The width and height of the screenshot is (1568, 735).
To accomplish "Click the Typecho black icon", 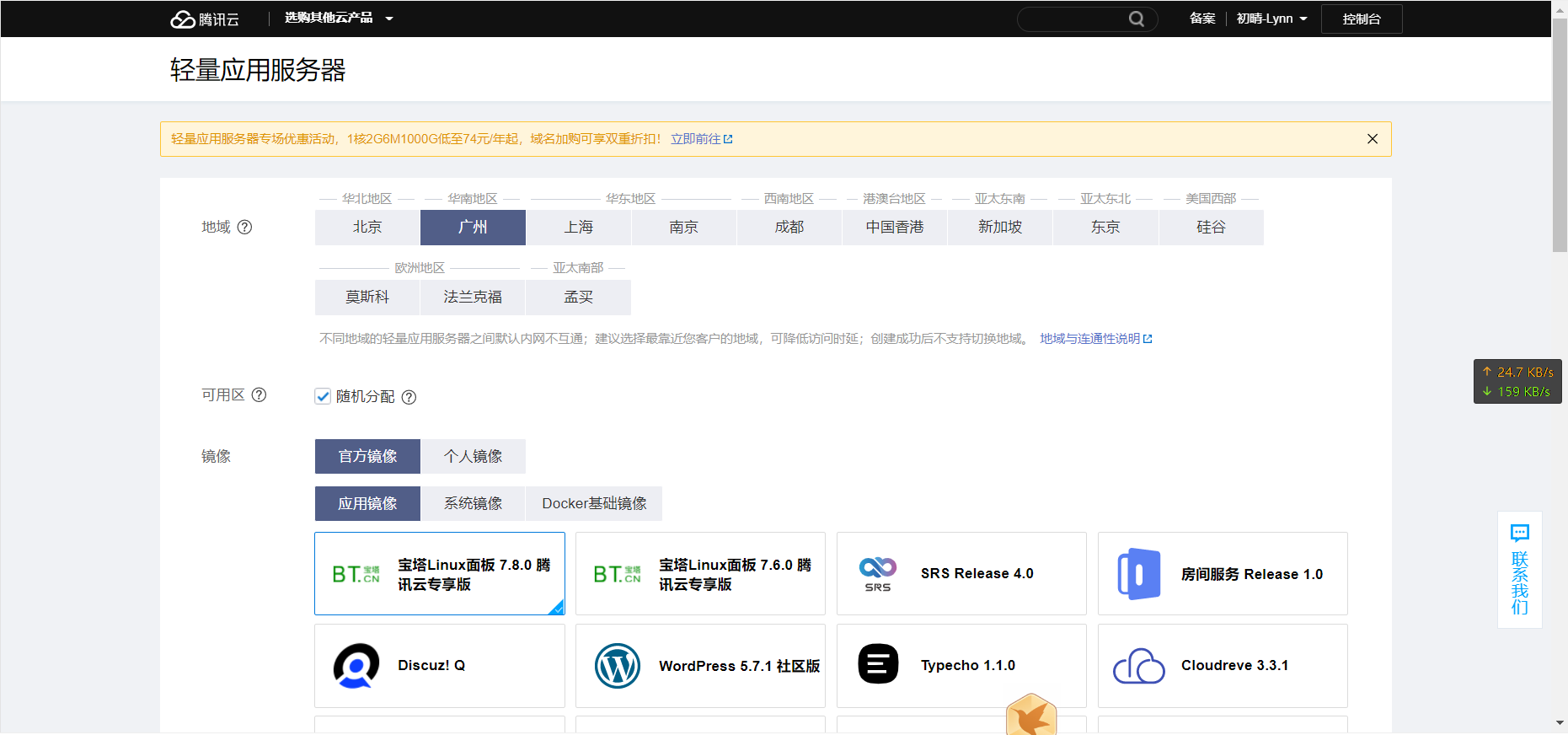I will [878, 664].
